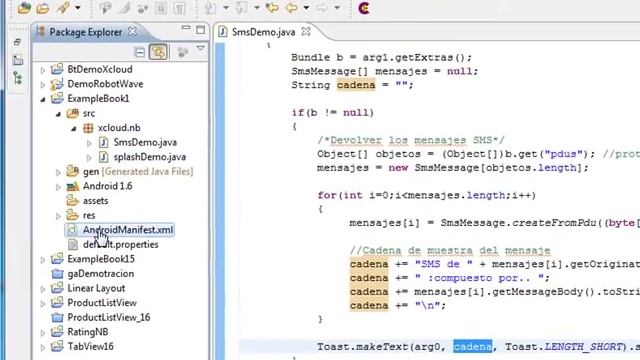Collapse the src folder

coord(58,114)
